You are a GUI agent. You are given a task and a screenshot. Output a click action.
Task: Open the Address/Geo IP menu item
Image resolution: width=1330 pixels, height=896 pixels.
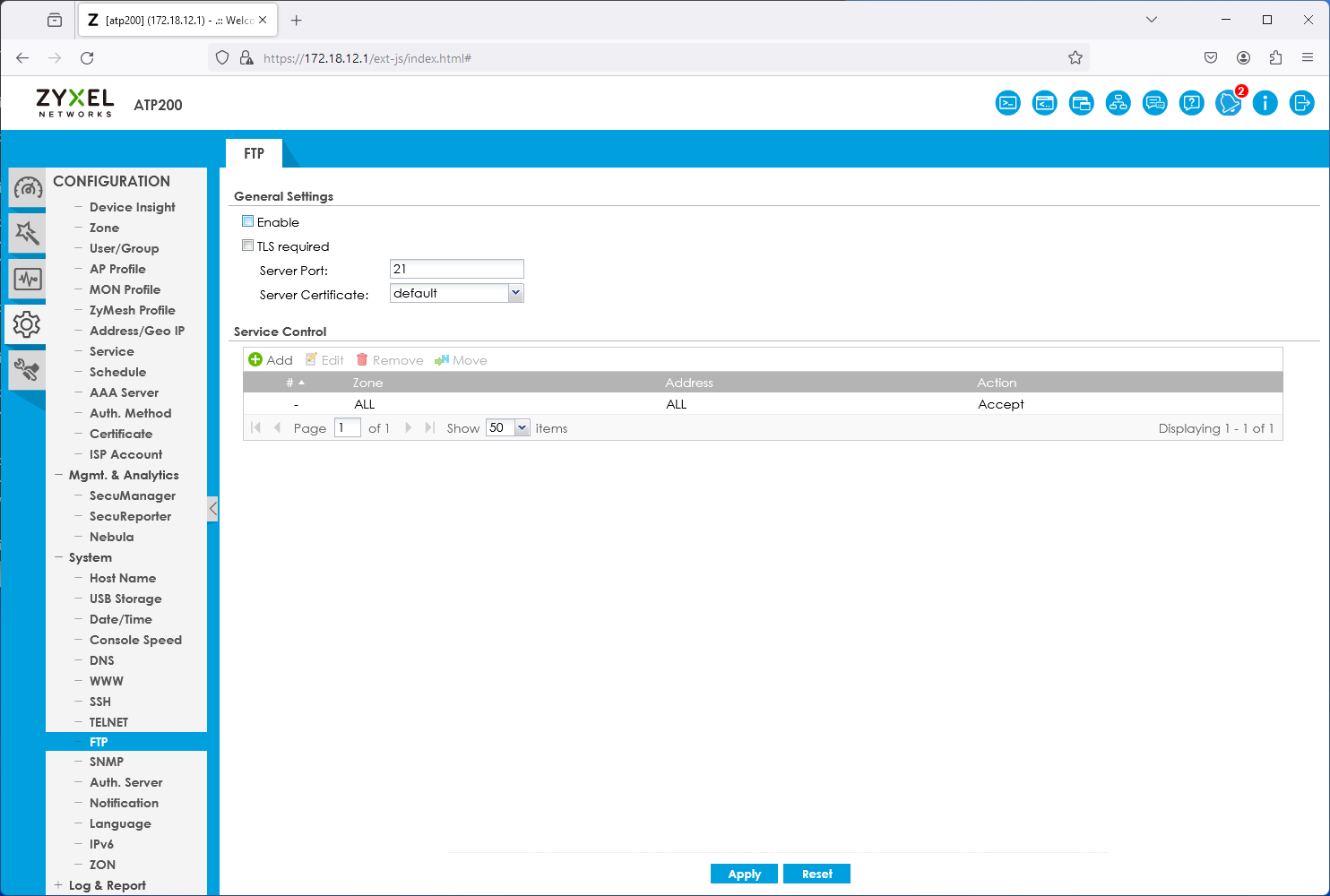pos(137,331)
